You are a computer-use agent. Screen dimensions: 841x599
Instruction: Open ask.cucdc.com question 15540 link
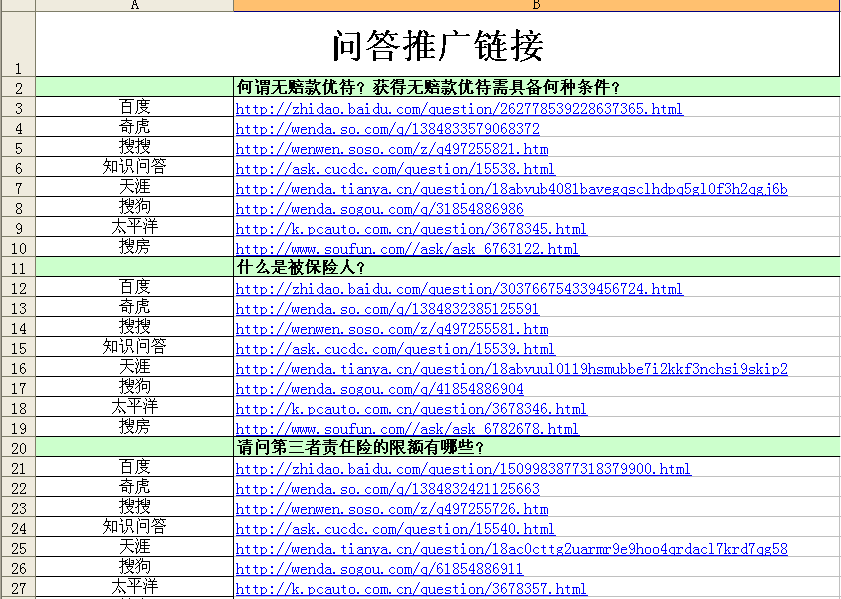[x=395, y=529]
